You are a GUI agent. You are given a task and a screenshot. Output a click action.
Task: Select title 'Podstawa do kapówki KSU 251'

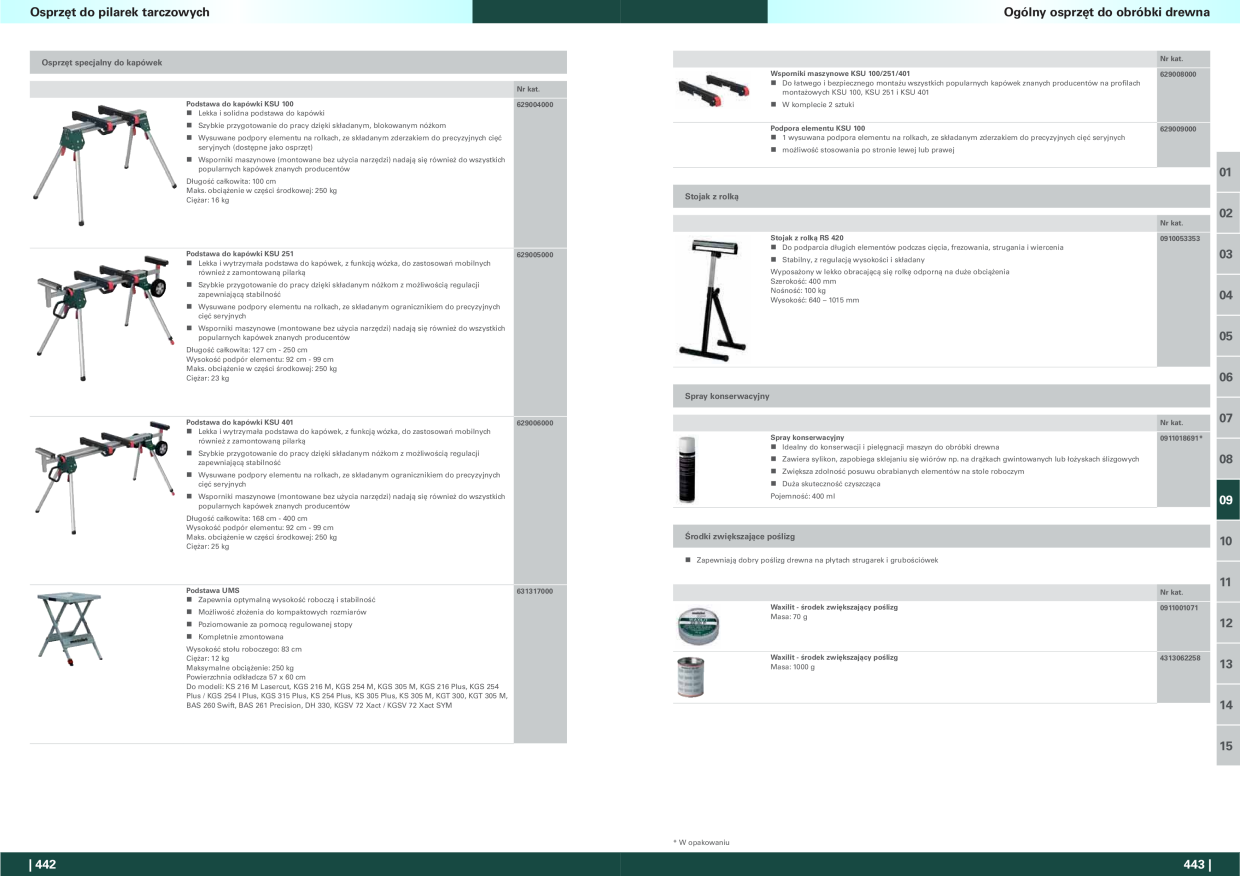240,254
